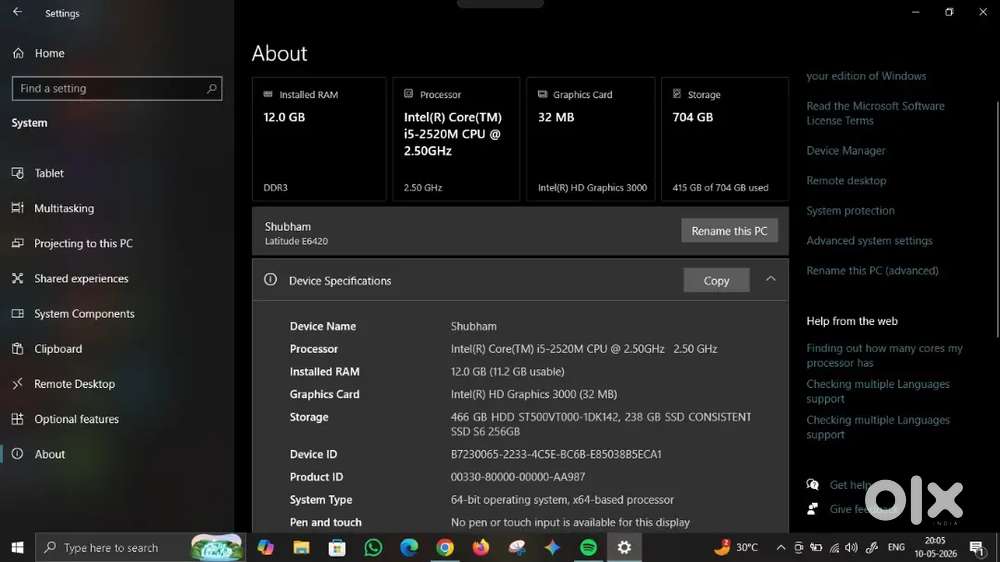Open Advanced system settings link
Image resolution: width=1000 pixels, height=562 pixels.
[x=869, y=240]
